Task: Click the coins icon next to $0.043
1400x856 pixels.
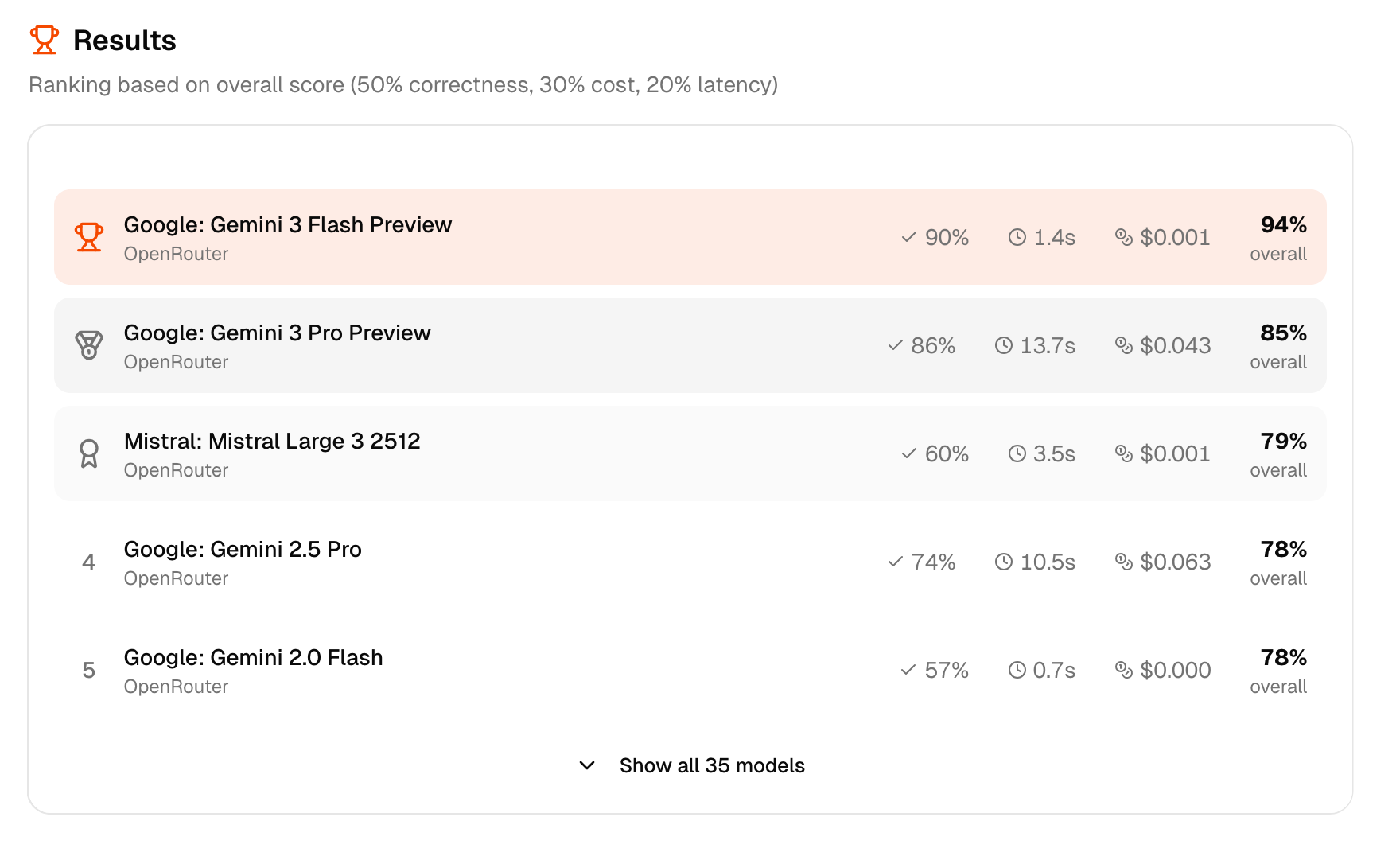Action: click(1123, 345)
